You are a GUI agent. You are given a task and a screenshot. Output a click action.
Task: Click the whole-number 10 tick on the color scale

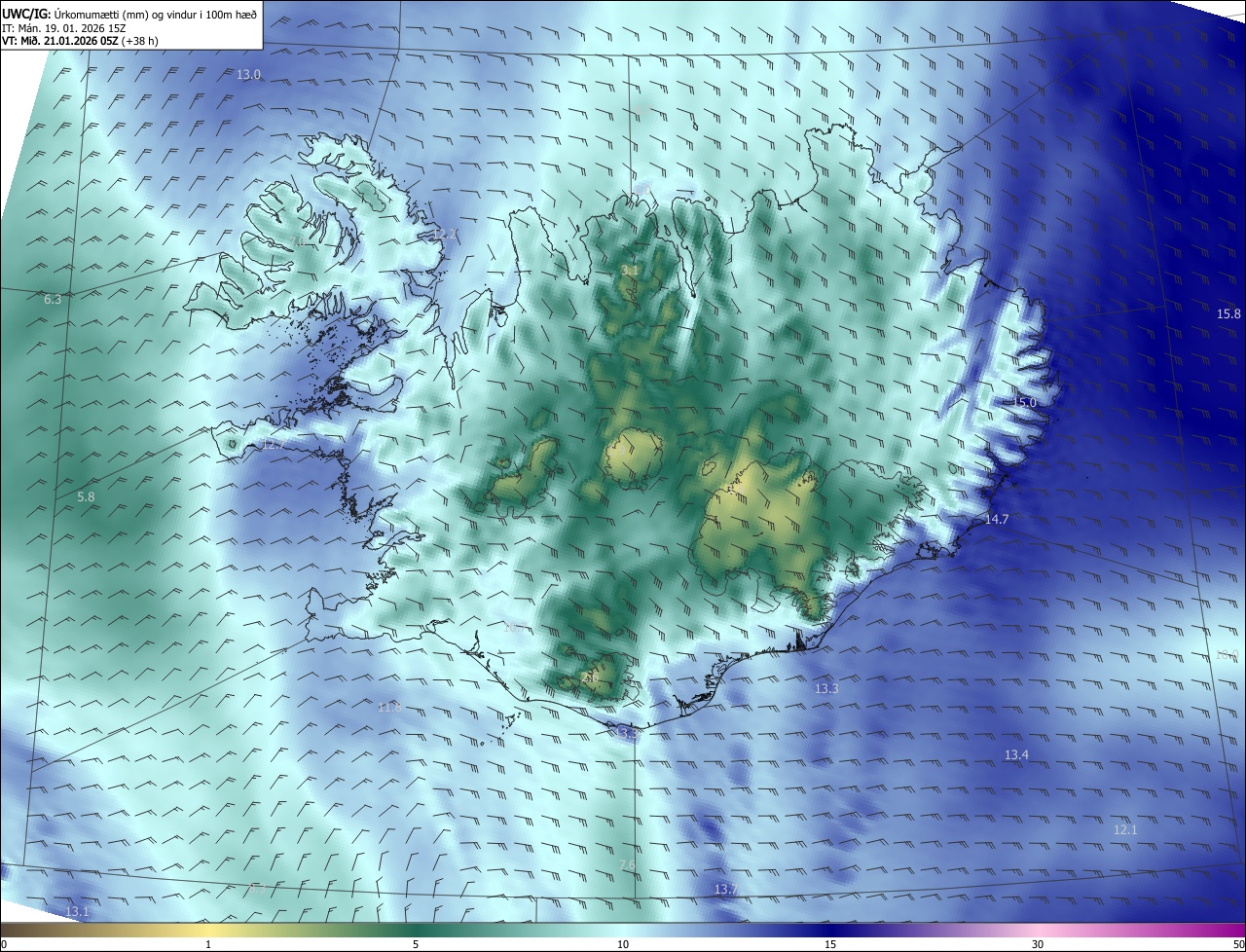click(x=623, y=944)
